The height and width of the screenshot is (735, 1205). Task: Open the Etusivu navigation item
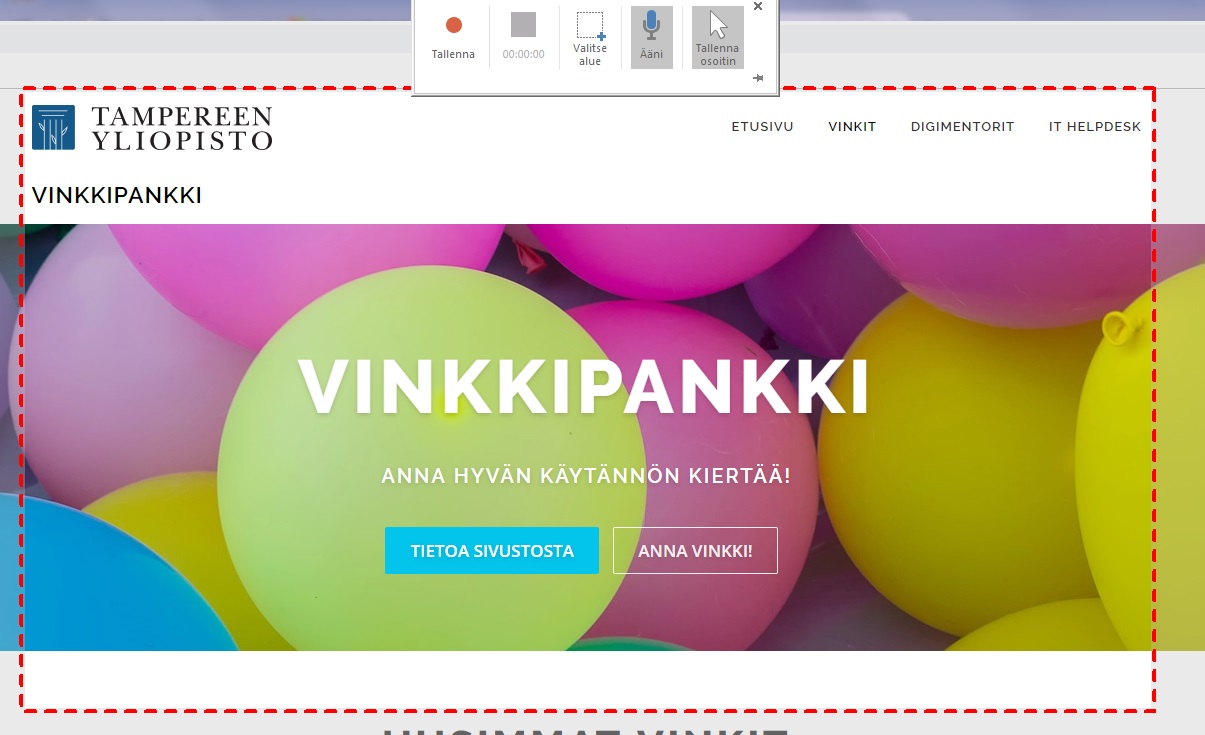point(762,127)
